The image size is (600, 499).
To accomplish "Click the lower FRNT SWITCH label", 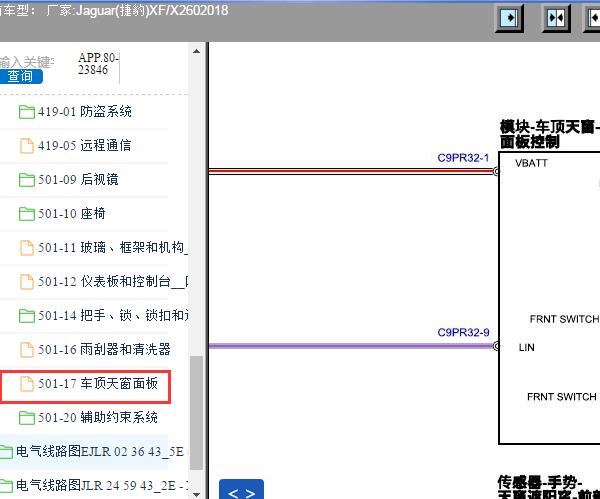I will (x=562, y=397).
